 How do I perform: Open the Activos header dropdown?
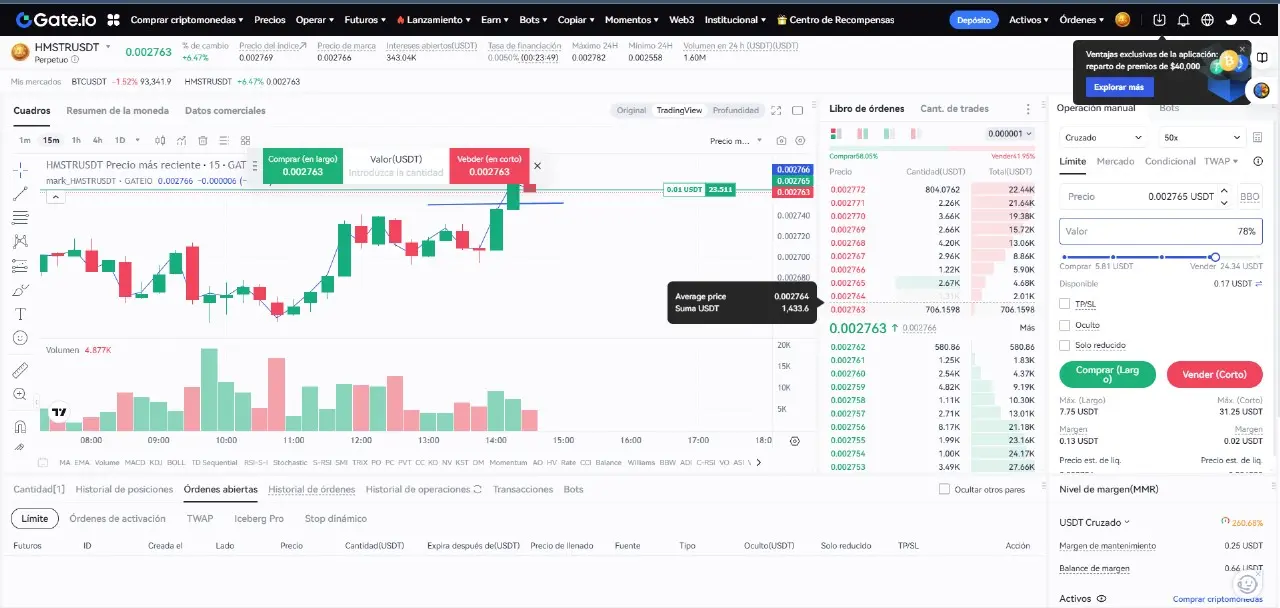pos(1029,19)
